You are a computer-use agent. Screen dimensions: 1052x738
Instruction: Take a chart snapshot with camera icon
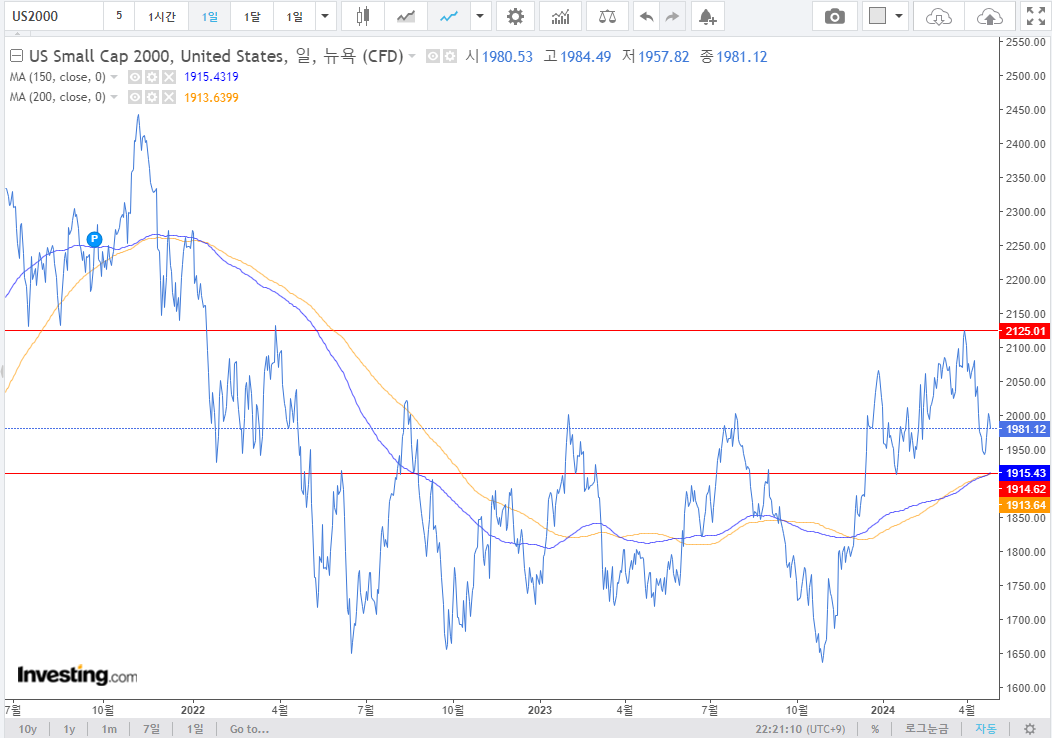tap(835, 16)
